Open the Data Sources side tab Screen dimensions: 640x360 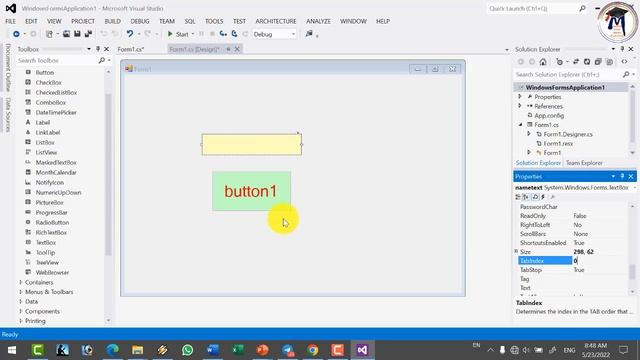pos(8,115)
